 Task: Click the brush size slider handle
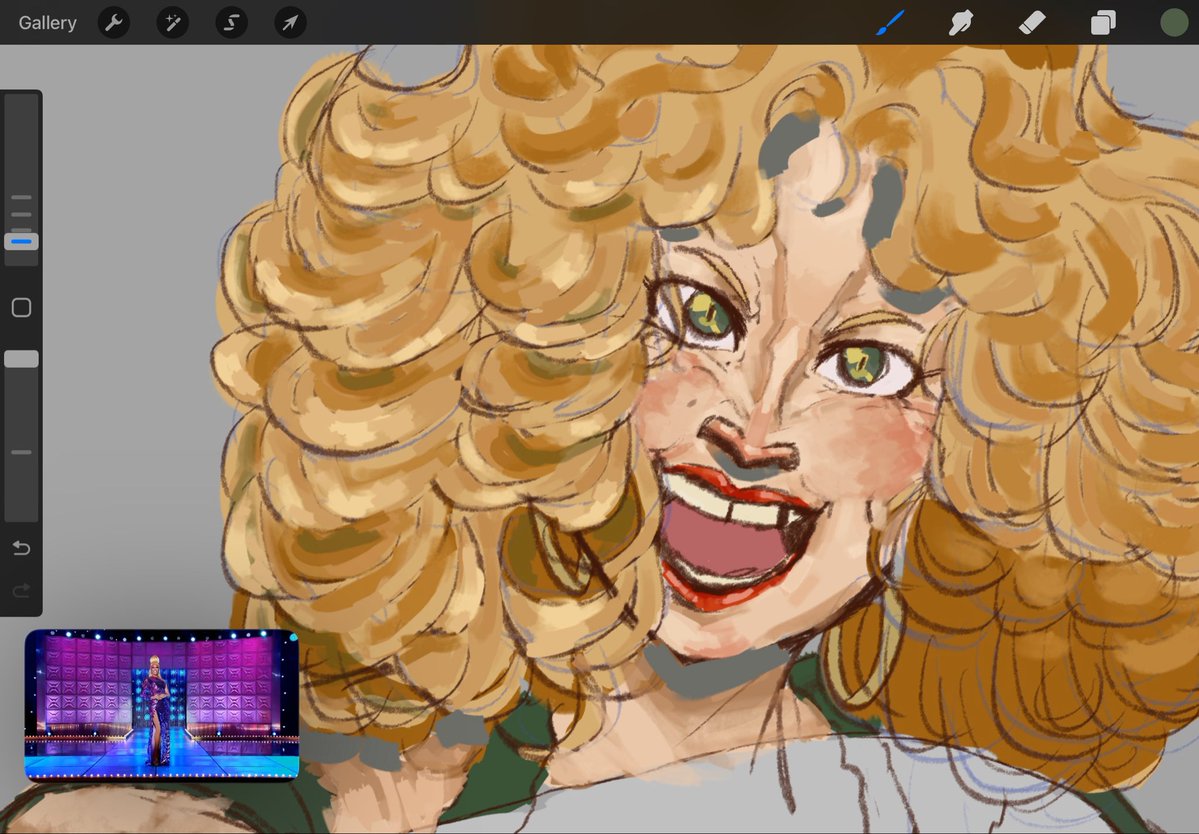click(x=21, y=242)
